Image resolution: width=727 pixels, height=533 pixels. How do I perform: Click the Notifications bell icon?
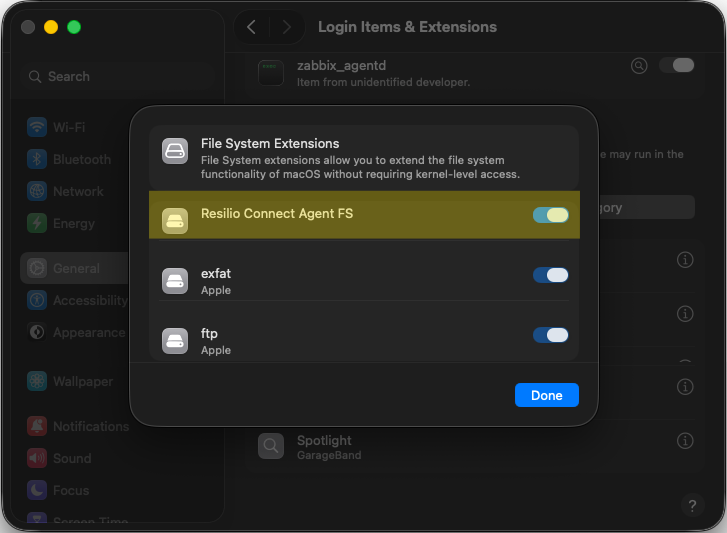[x=37, y=426]
